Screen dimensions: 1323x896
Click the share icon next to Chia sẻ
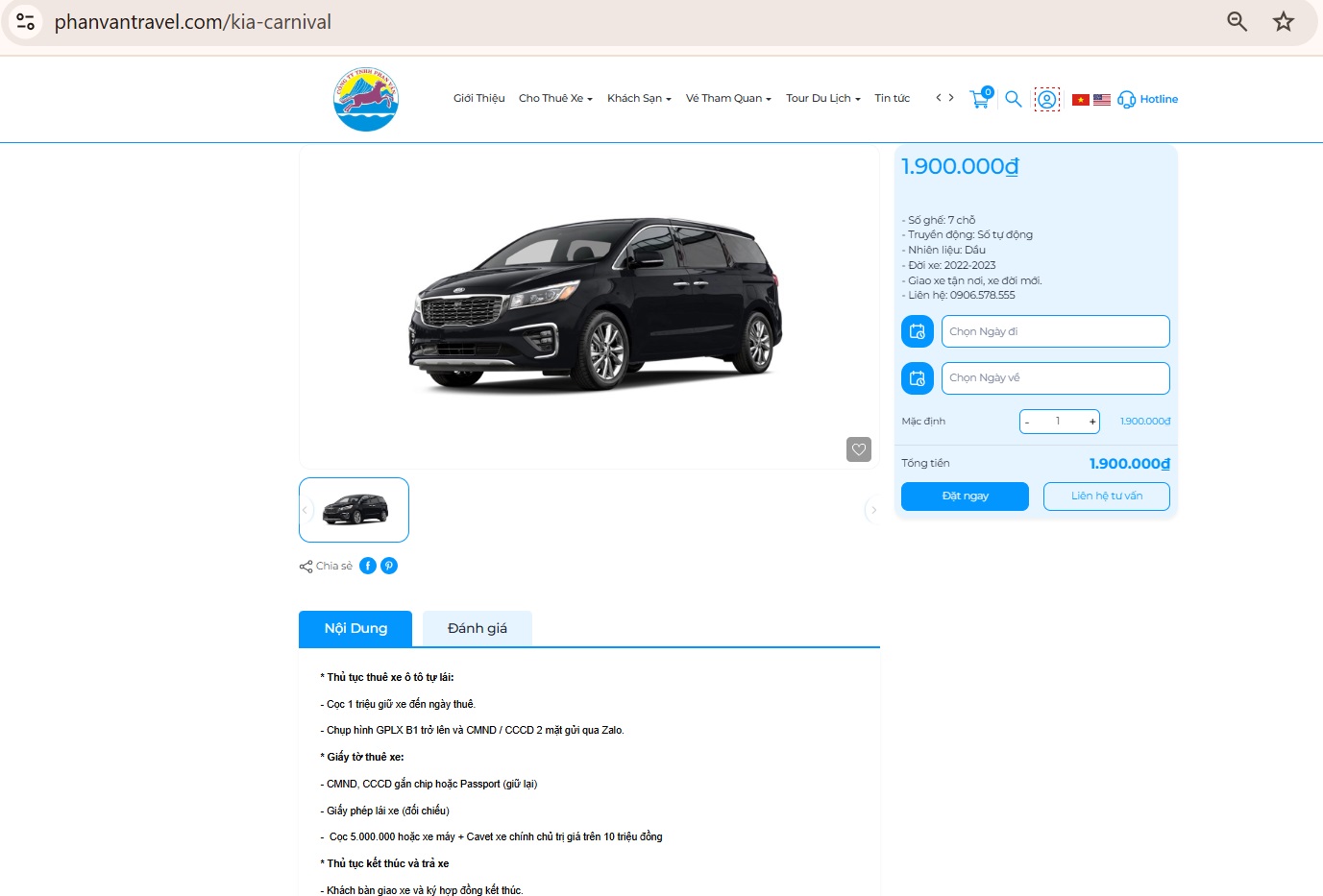click(305, 566)
